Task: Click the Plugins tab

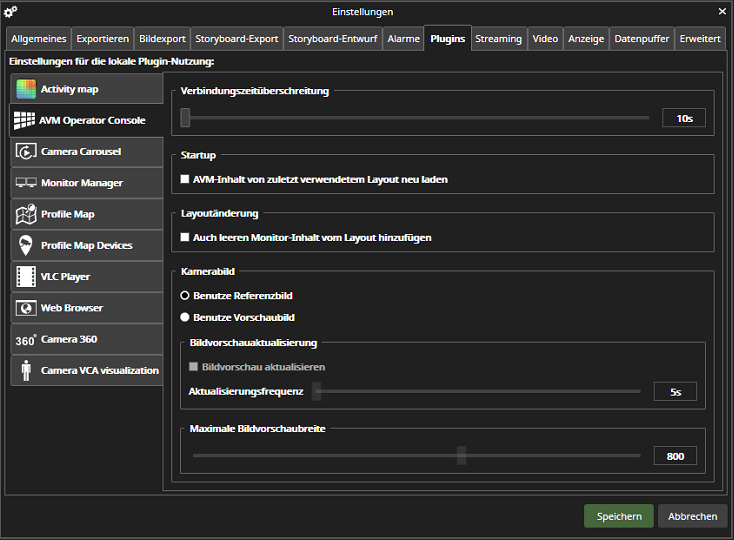Action: tap(448, 38)
